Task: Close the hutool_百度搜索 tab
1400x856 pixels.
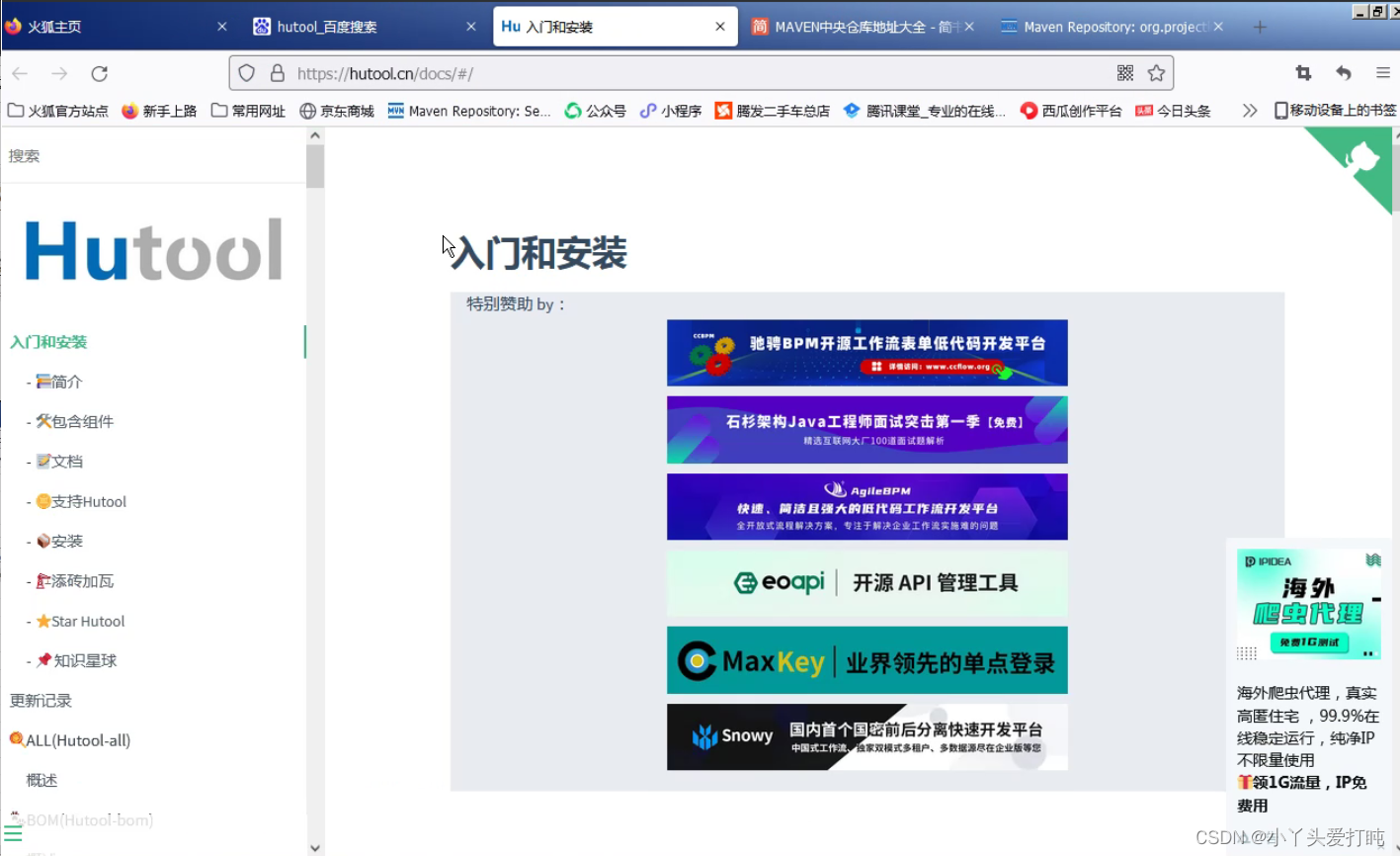Action: click(471, 27)
